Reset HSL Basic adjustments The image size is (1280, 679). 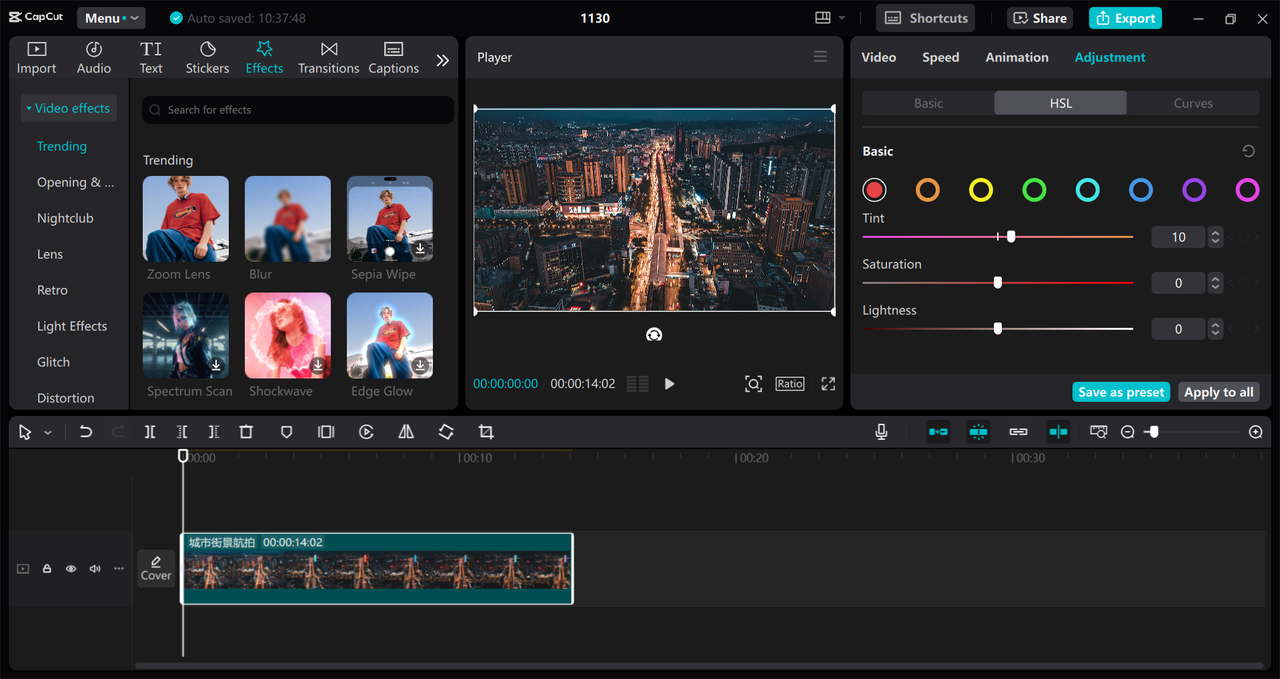[x=1248, y=151]
